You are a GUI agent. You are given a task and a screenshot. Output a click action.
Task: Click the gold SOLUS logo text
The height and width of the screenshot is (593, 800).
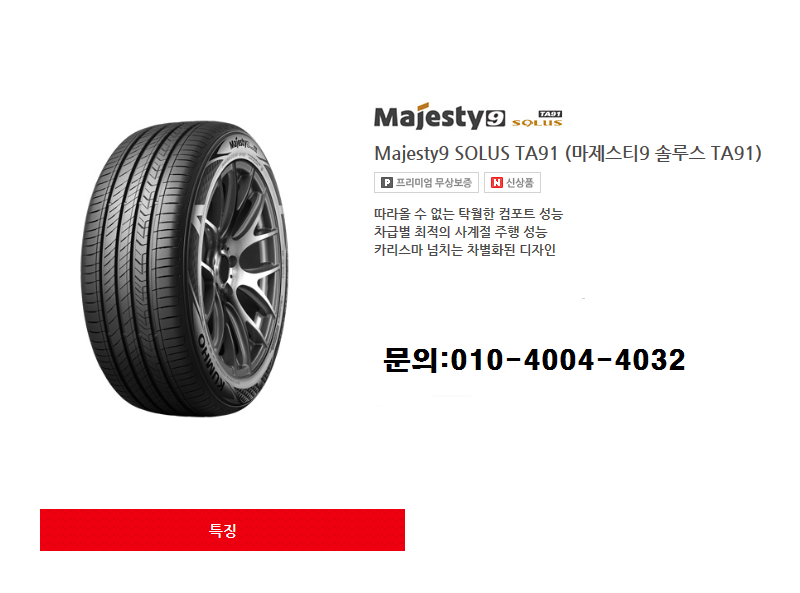pyautogui.click(x=537, y=122)
